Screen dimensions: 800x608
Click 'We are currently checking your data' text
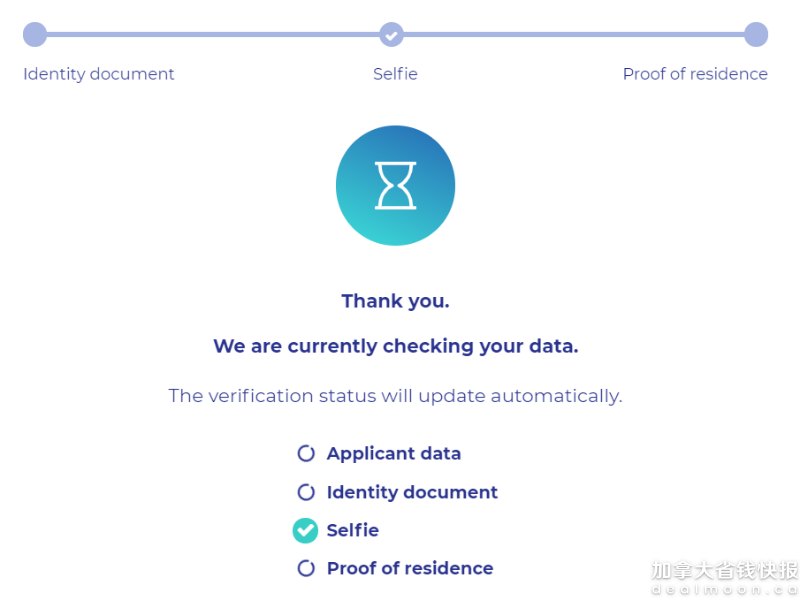click(x=395, y=346)
